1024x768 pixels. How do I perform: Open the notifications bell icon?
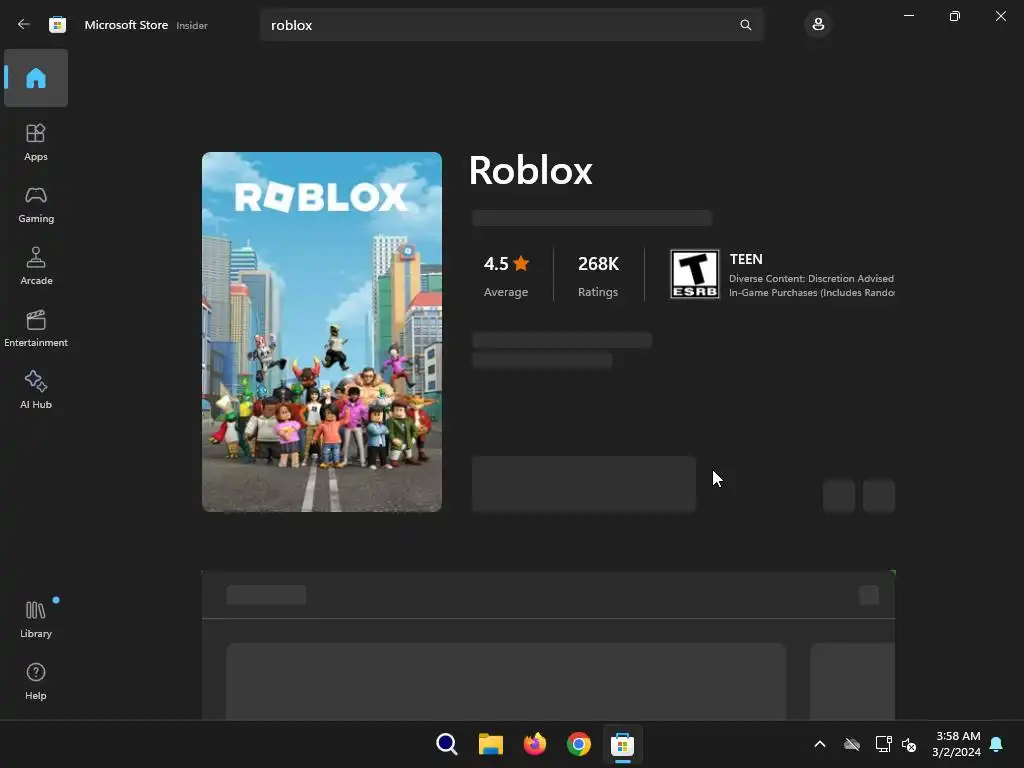point(996,744)
